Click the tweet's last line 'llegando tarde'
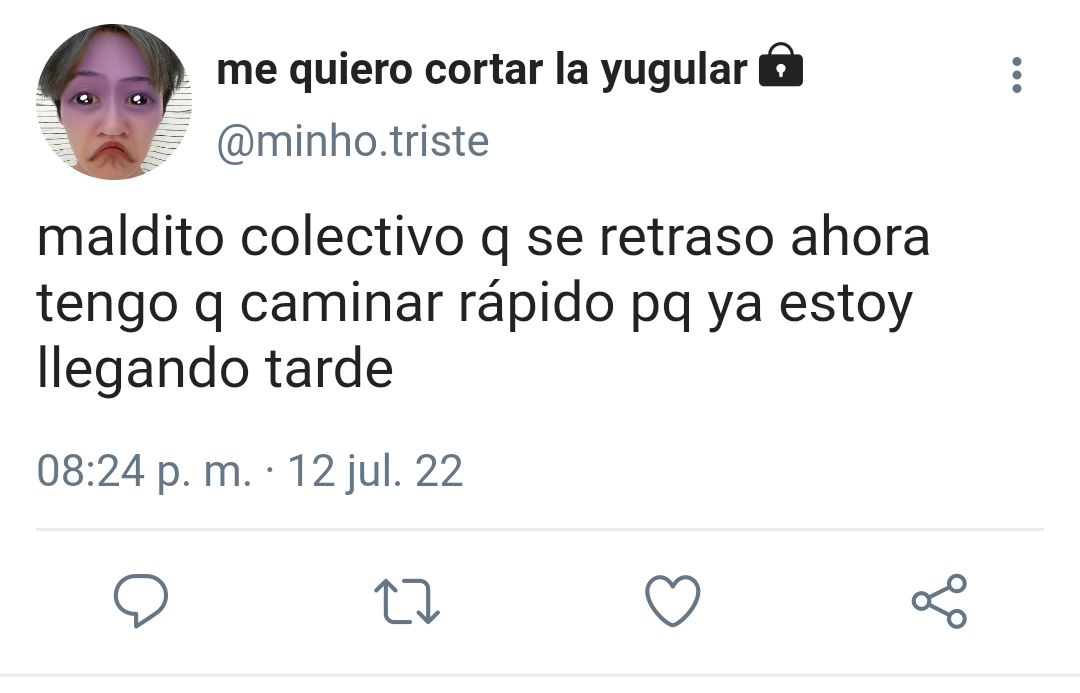This screenshot has height=693, width=1080. pyautogui.click(x=215, y=370)
